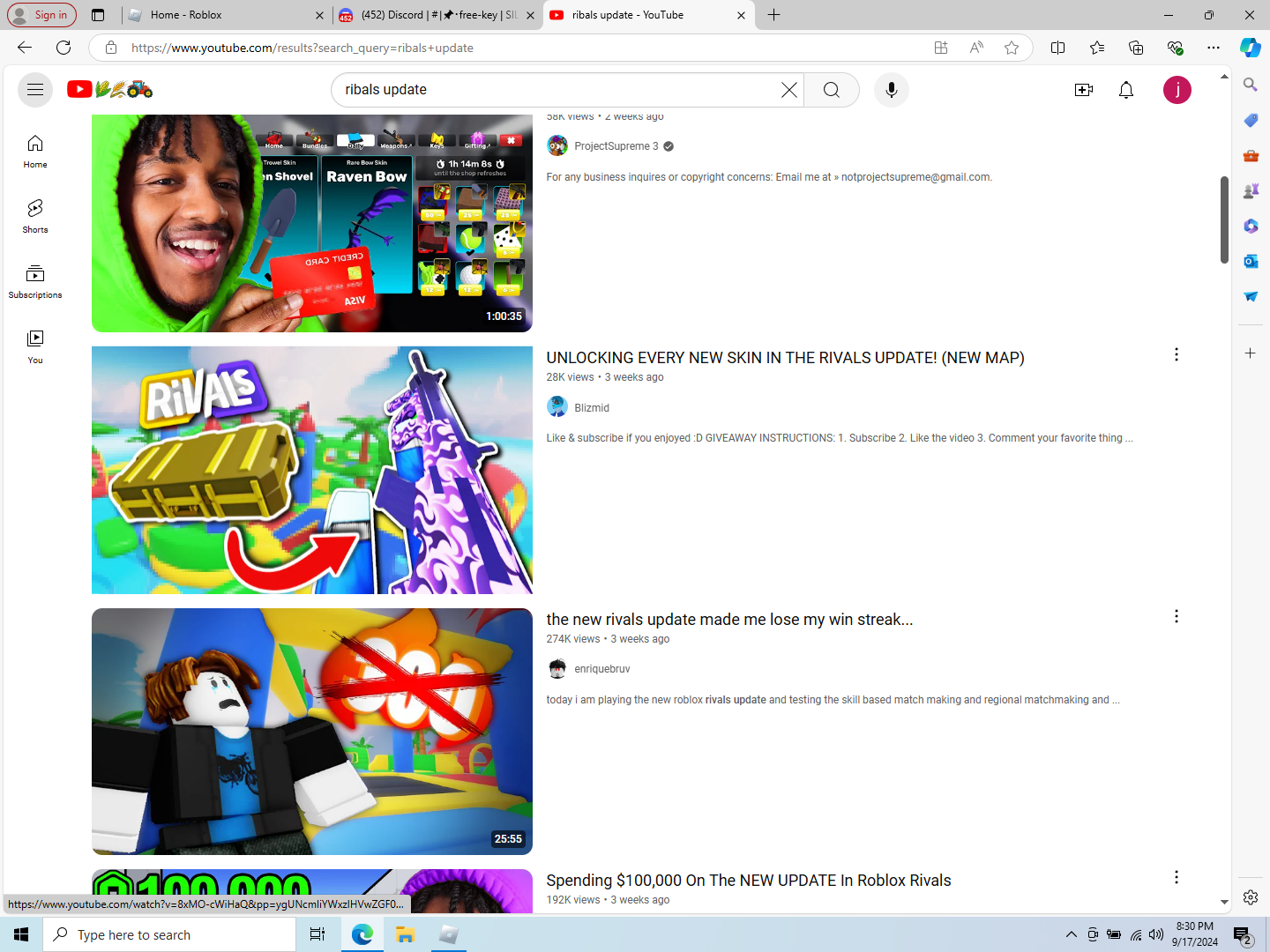Open Subscriptions in the sidebar
This screenshot has width=1270, height=952.
coord(35,282)
